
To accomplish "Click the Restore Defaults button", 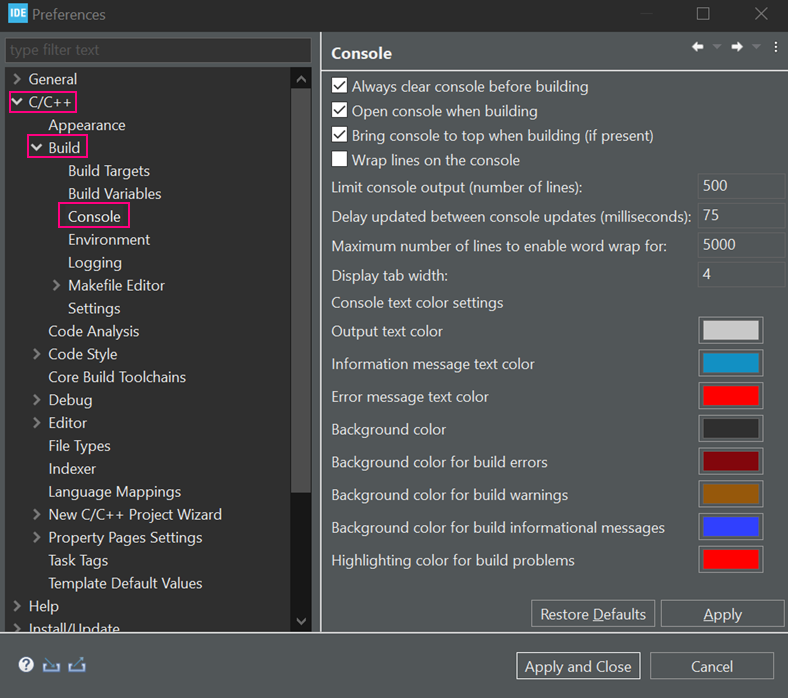I will pyautogui.click(x=593, y=614).
